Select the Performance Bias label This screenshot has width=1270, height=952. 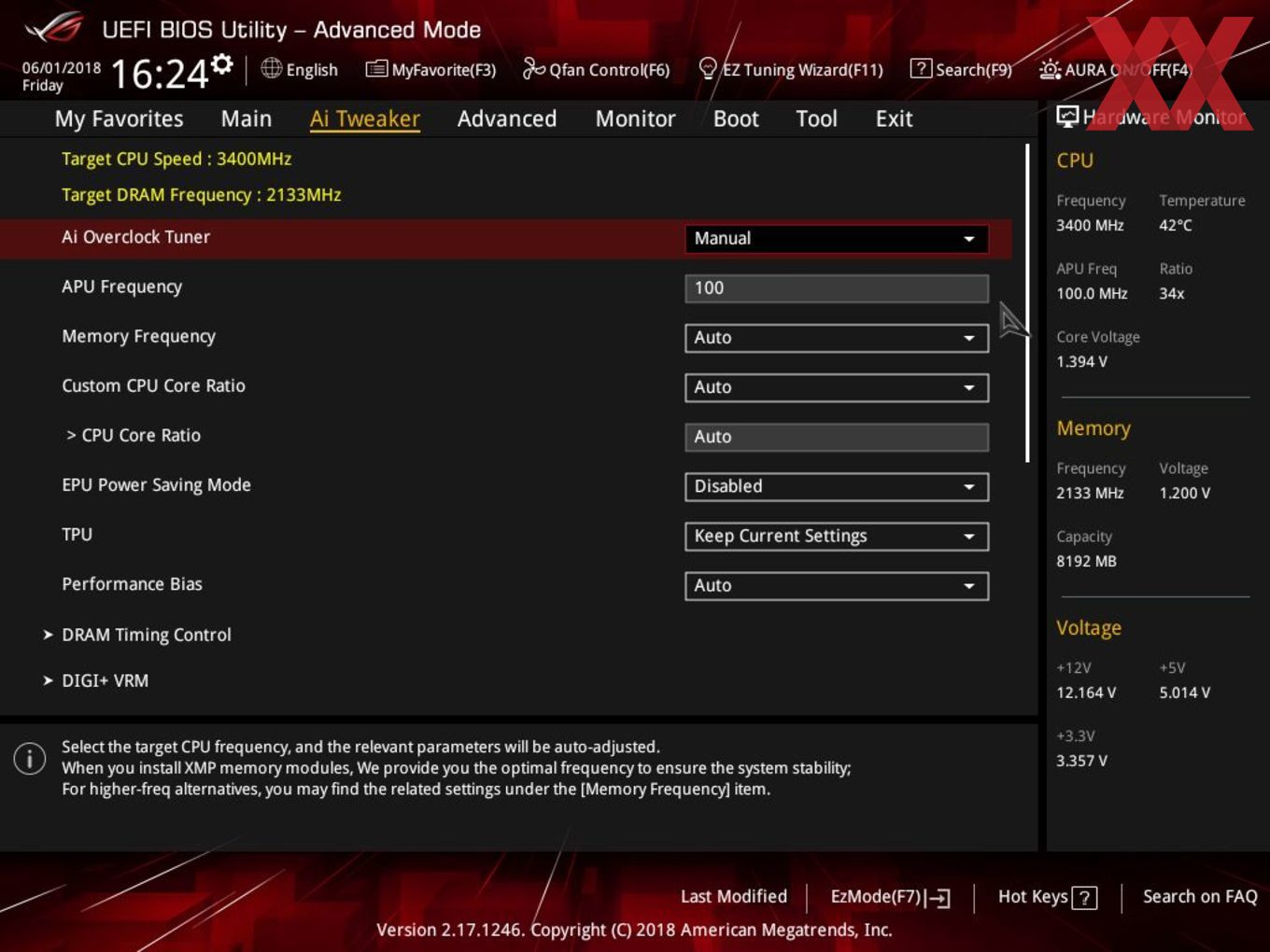(132, 583)
